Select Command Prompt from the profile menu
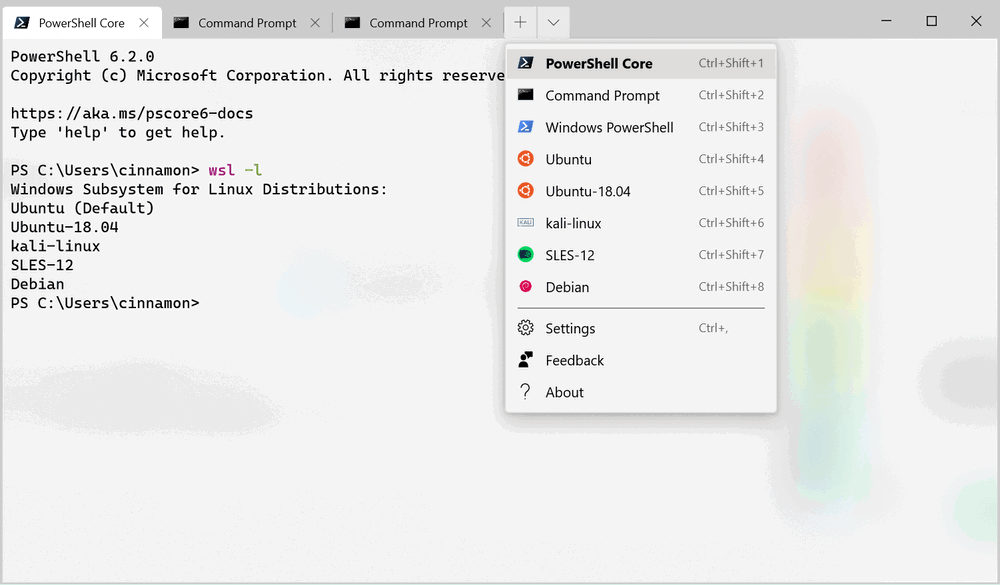 (x=602, y=95)
